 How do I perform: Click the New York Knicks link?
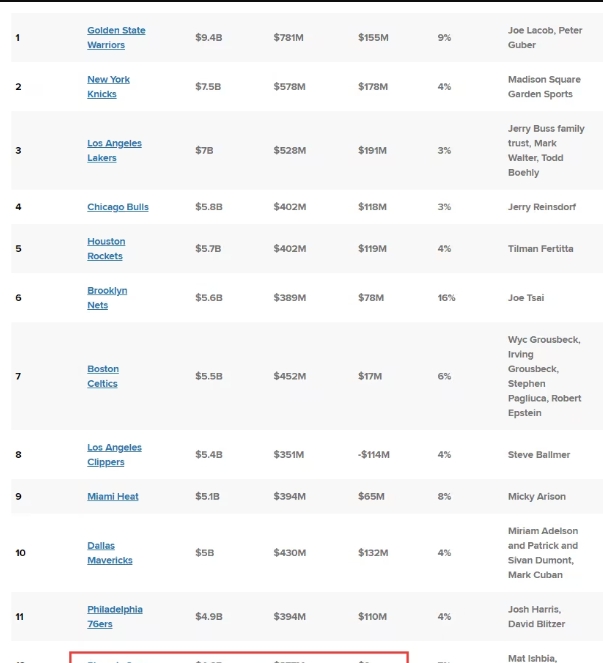pos(108,87)
